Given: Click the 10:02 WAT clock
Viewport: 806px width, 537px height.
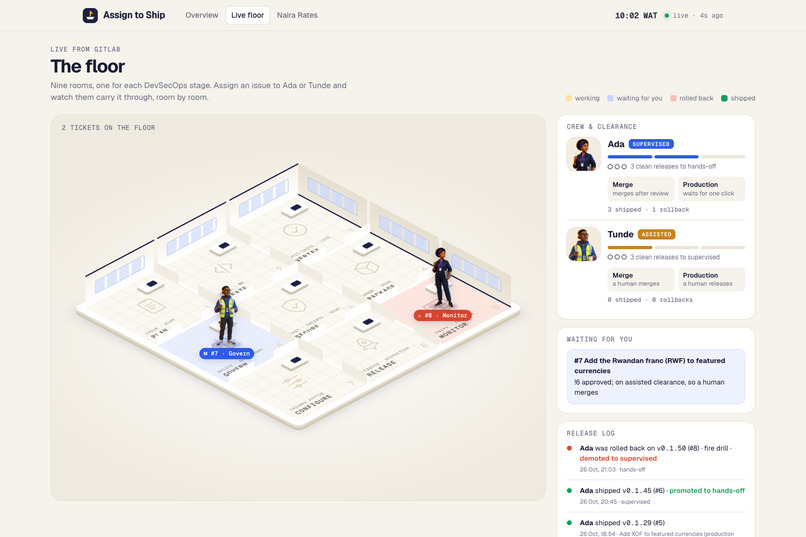Looking at the screenshot, I should click(636, 15).
